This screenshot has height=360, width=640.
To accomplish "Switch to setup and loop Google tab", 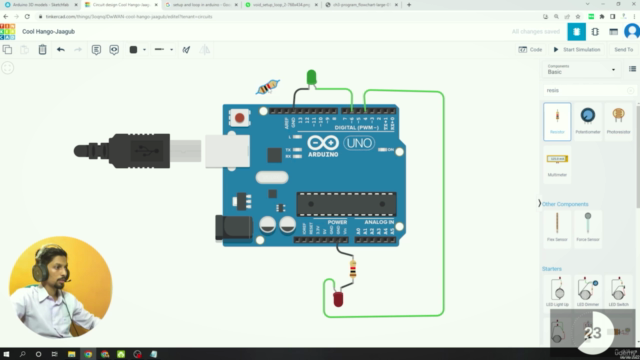I will 200,5.
